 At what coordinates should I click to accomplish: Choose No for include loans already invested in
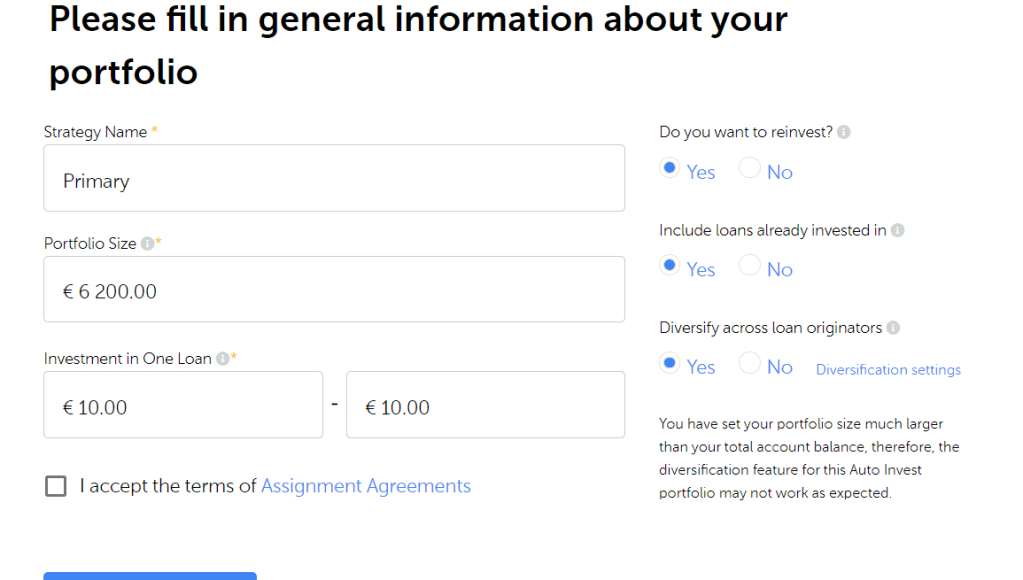(x=749, y=266)
